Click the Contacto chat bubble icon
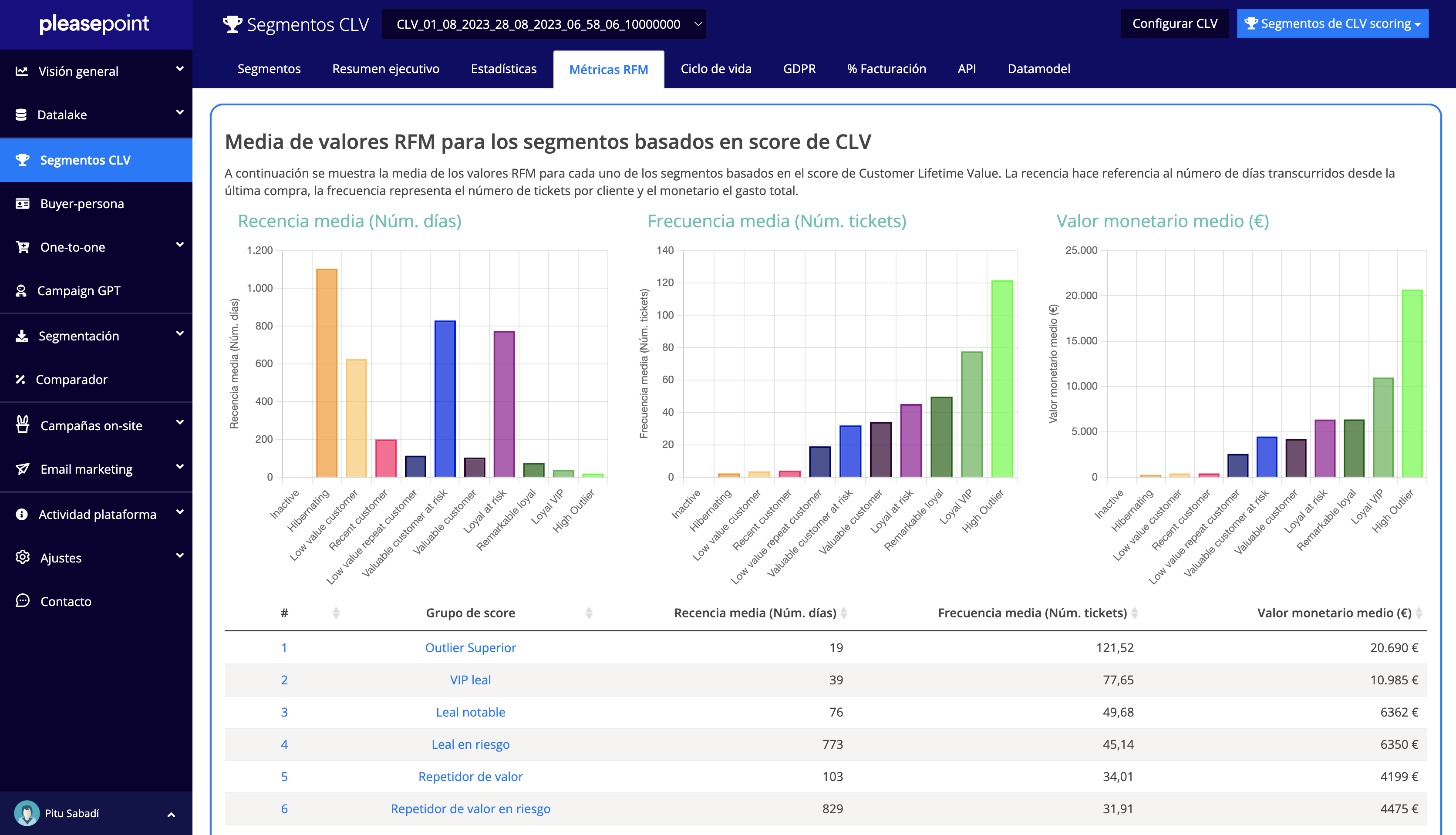 tap(22, 601)
